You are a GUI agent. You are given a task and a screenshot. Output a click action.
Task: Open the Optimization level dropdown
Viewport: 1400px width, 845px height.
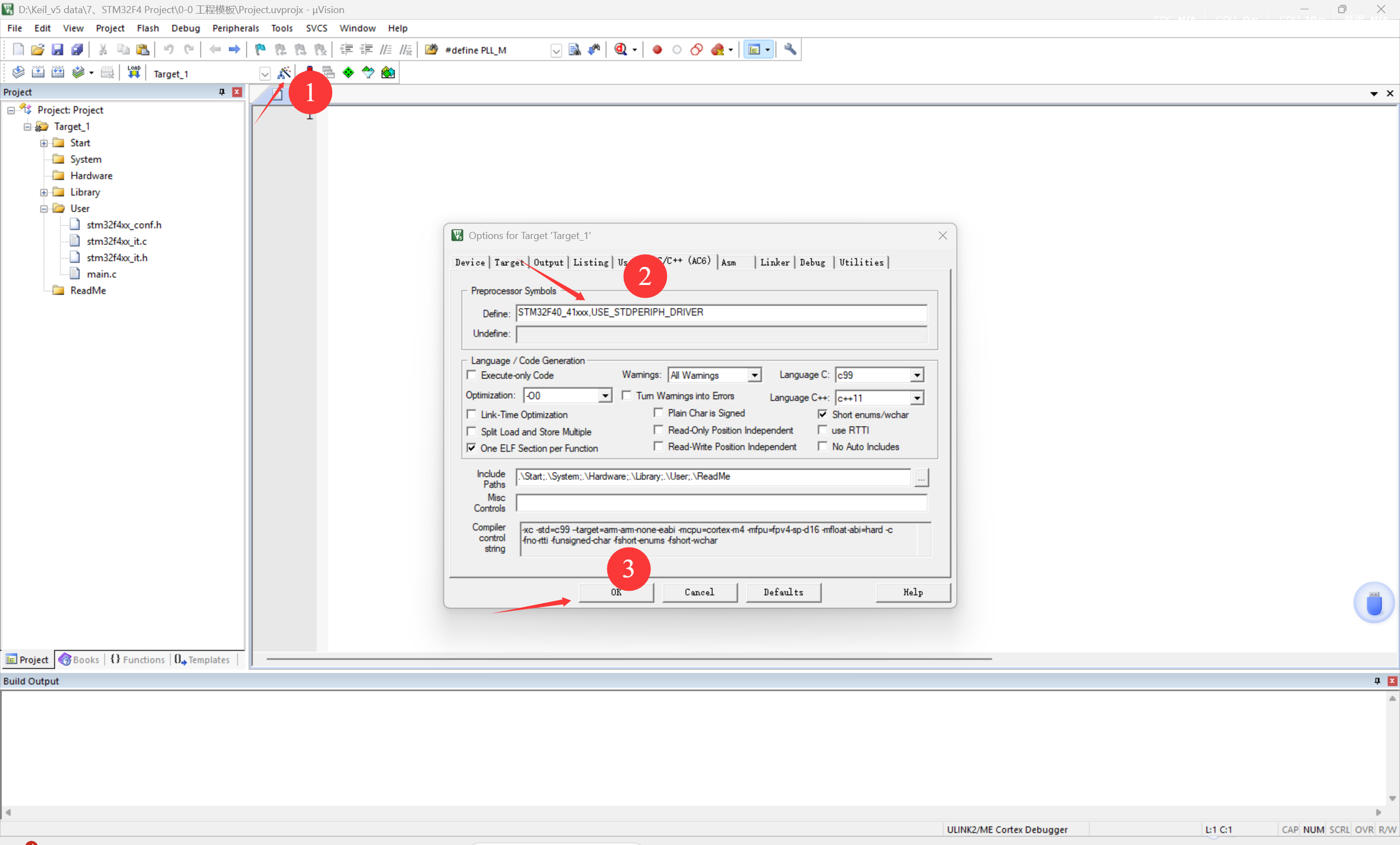click(x=605, y=395)
